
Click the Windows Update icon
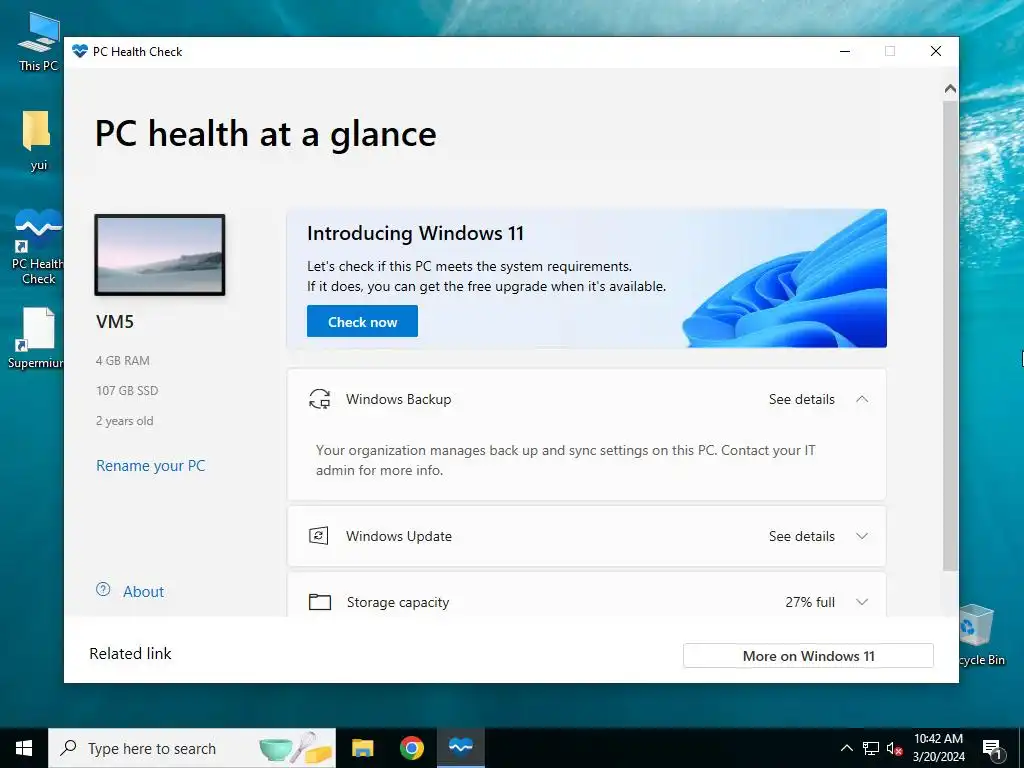[x=319, y=536]
